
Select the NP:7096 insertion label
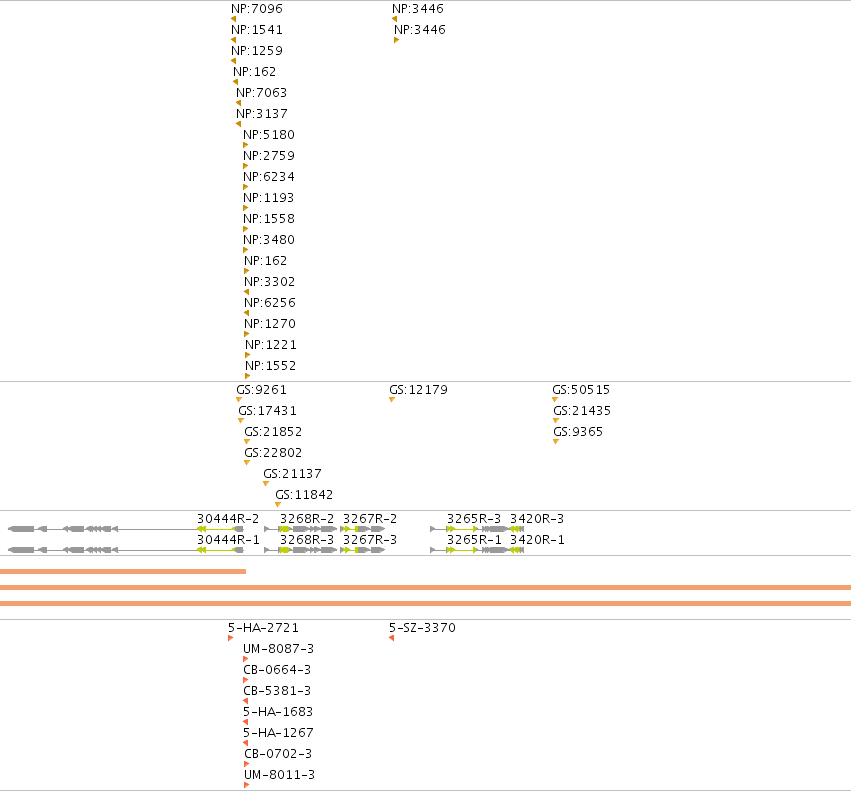click(x=257, y=9)
